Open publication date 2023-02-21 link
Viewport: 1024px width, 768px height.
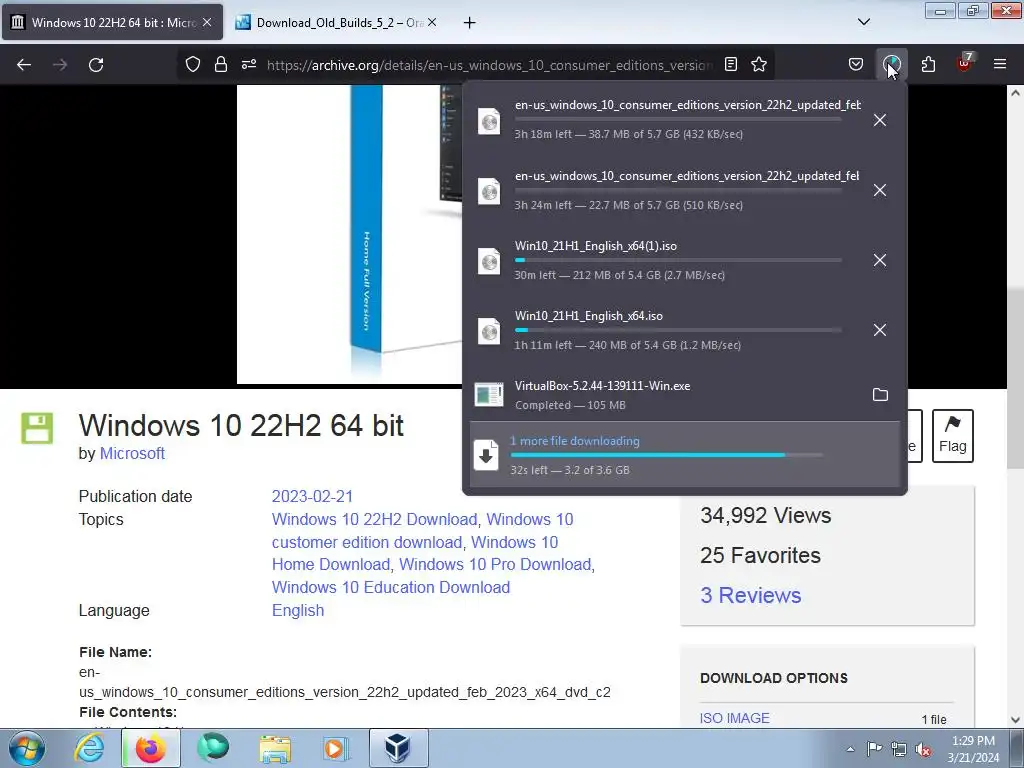[312, 496]
